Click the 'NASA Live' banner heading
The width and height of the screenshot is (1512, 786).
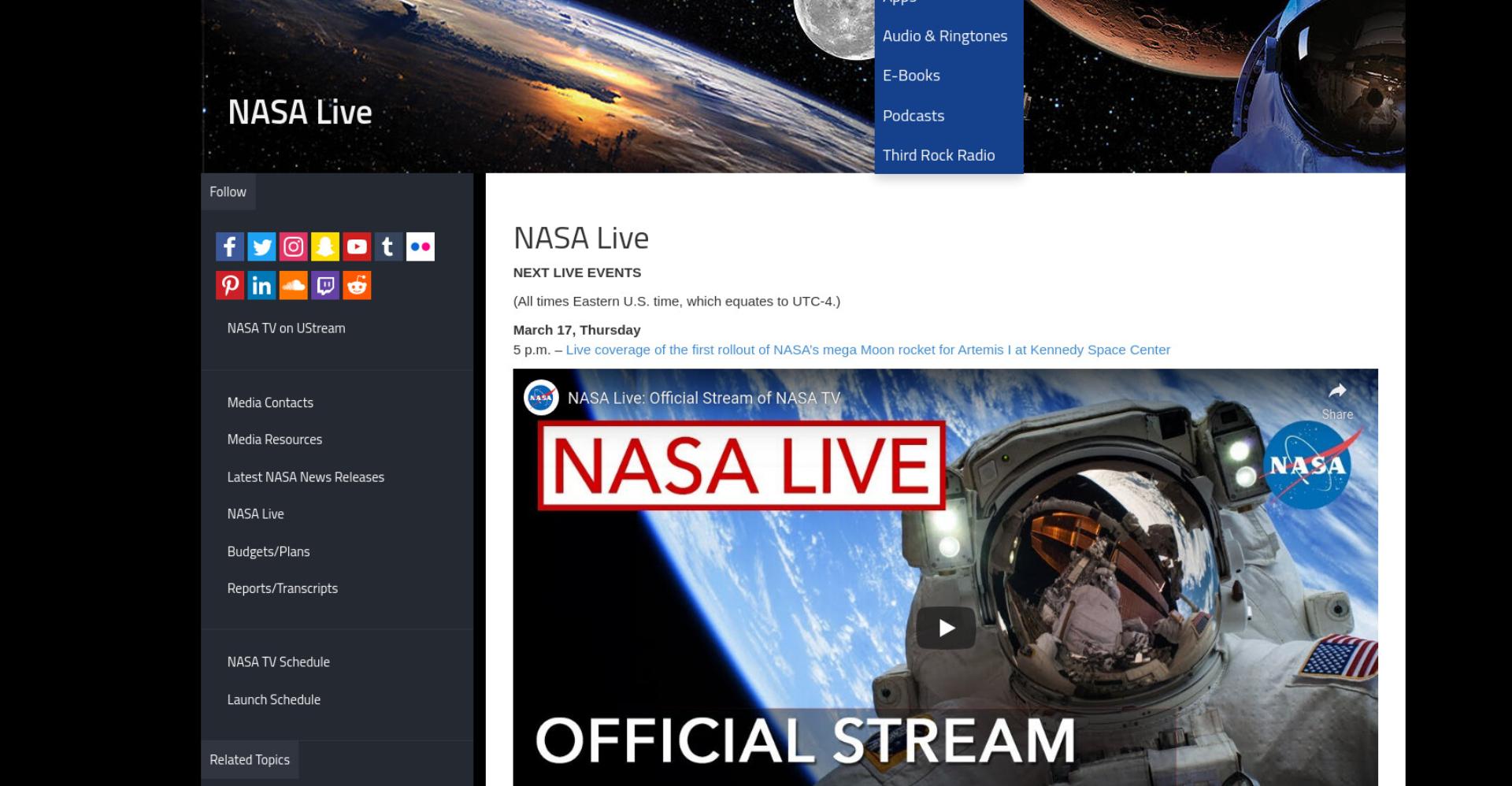(x=300, y=112)
